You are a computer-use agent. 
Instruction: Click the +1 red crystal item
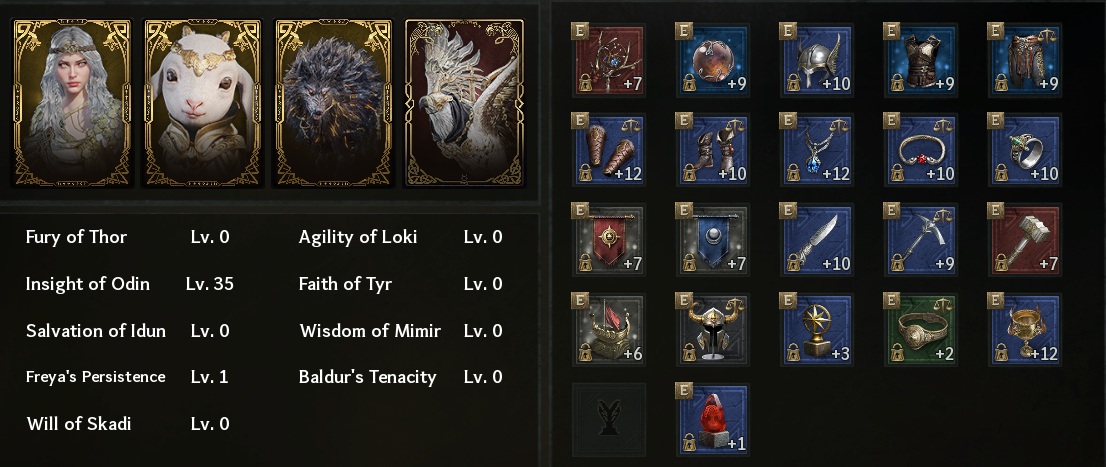tap(712, 419)
